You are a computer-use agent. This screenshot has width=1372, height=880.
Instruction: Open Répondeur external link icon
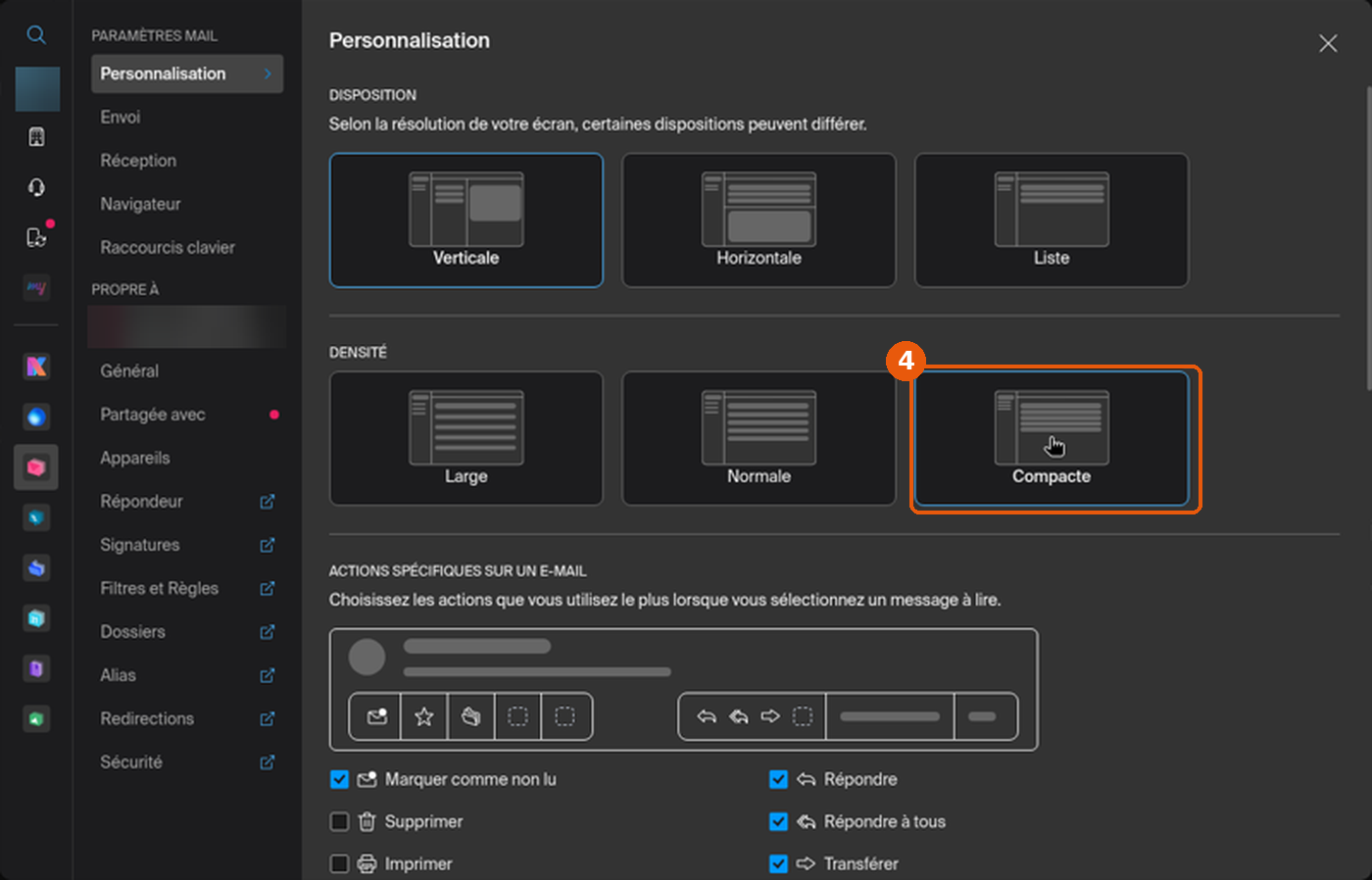267,502
